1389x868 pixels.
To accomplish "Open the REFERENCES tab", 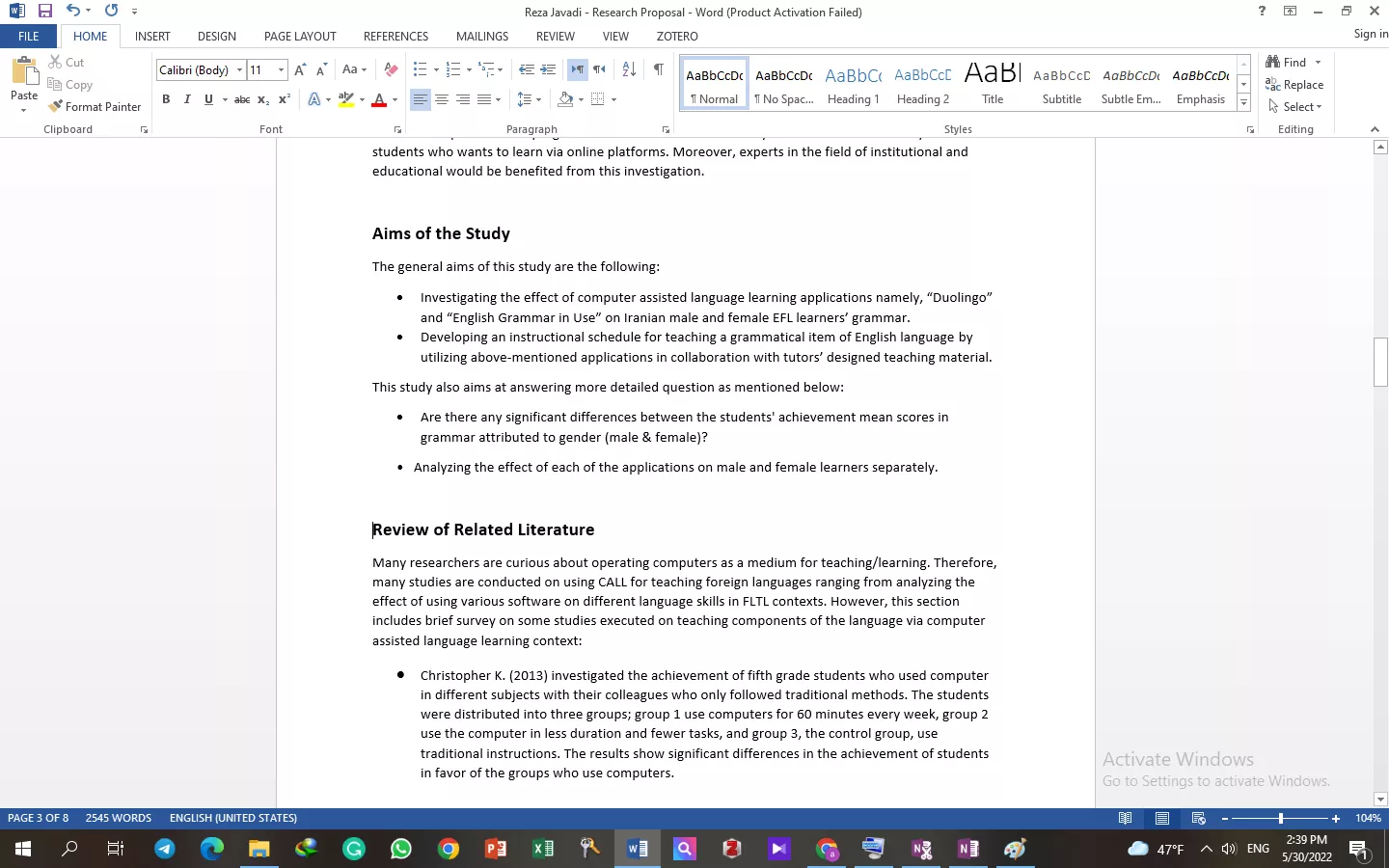I will click(x=395, y=36).
